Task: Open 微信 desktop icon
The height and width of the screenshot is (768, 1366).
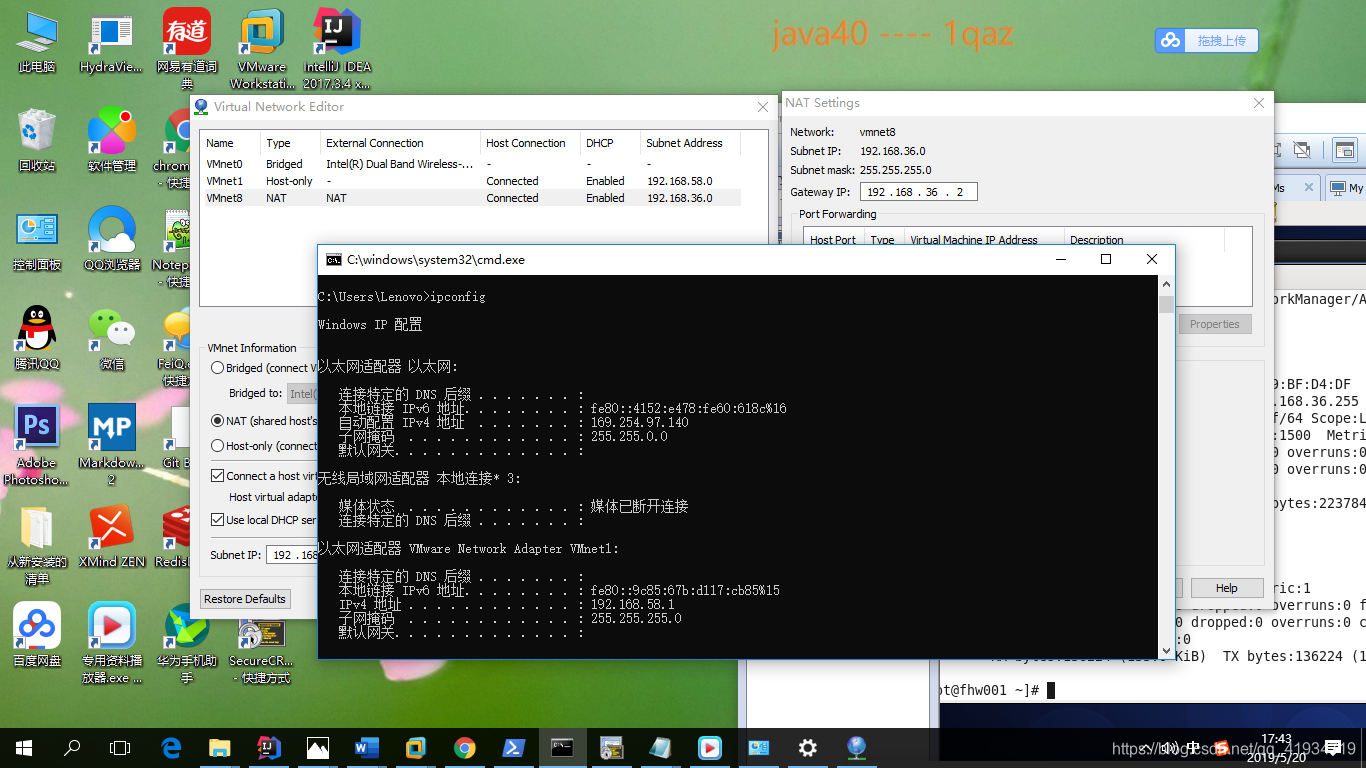Action: [x=111, y=338]
